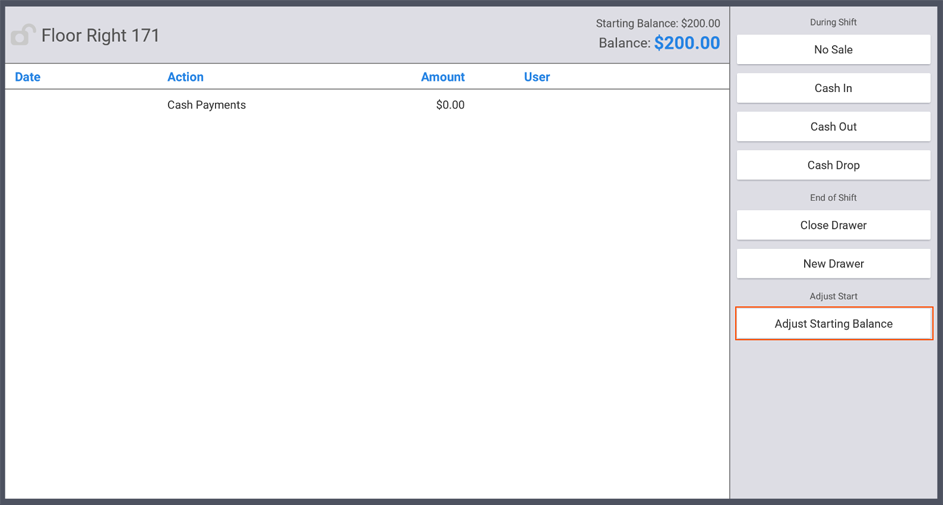Click the Adjust Start section label
943x505 pixels.
pos(833,296)
